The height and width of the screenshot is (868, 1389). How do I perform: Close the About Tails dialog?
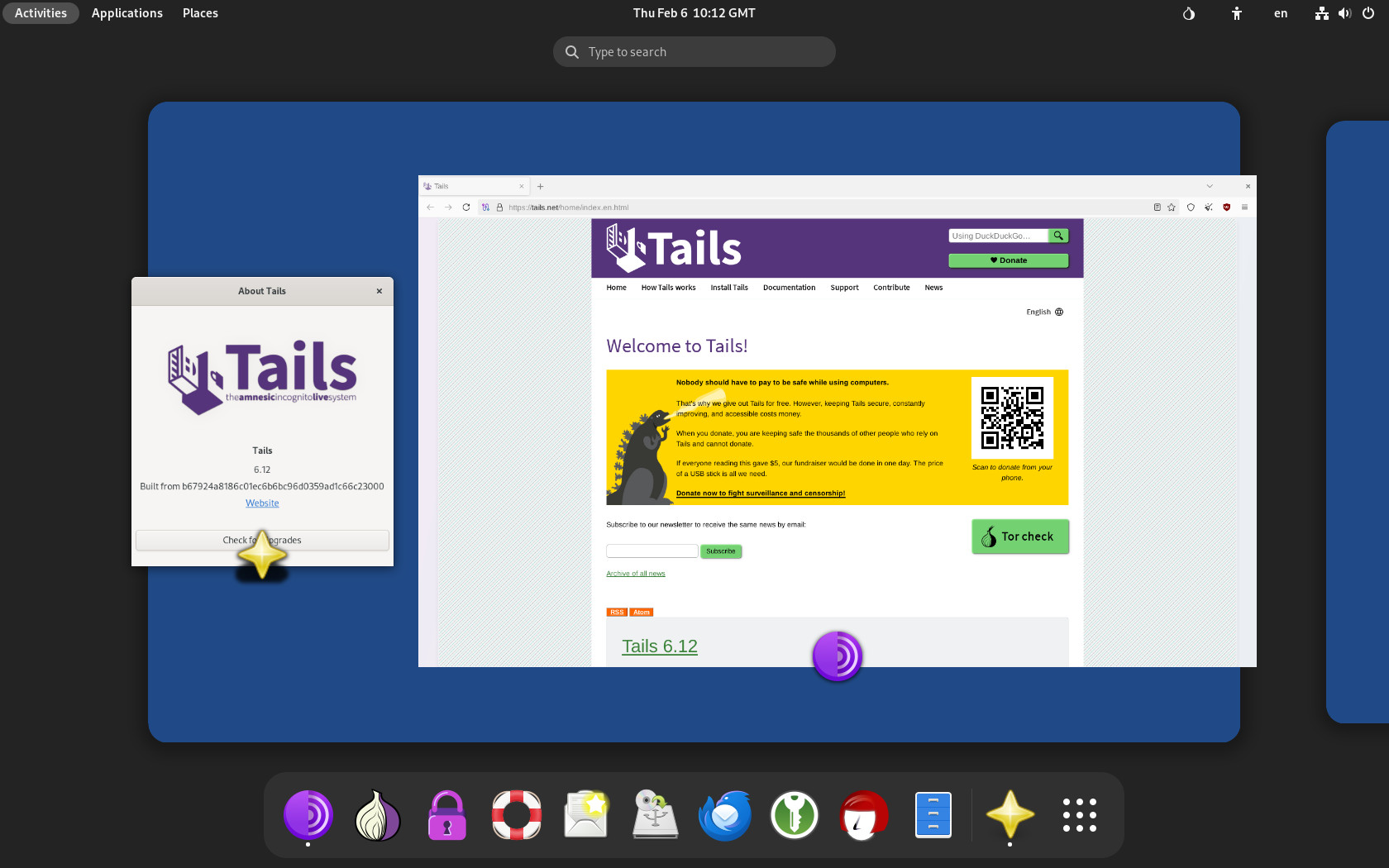tap(379, 291)
